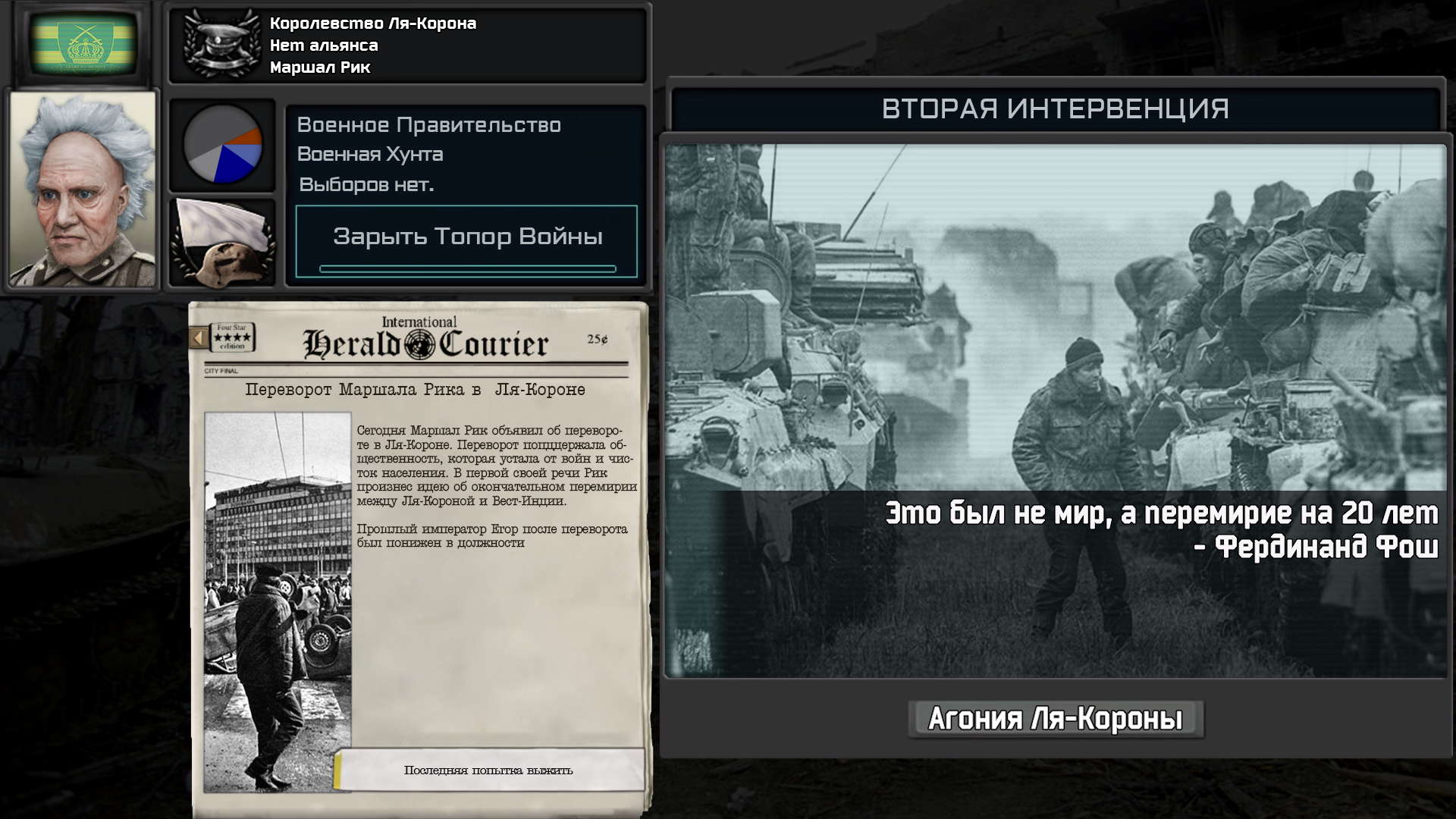1456x819 pixels.
Task: Click the Переворот Маршала Рика headline
Action: point(416,390)
